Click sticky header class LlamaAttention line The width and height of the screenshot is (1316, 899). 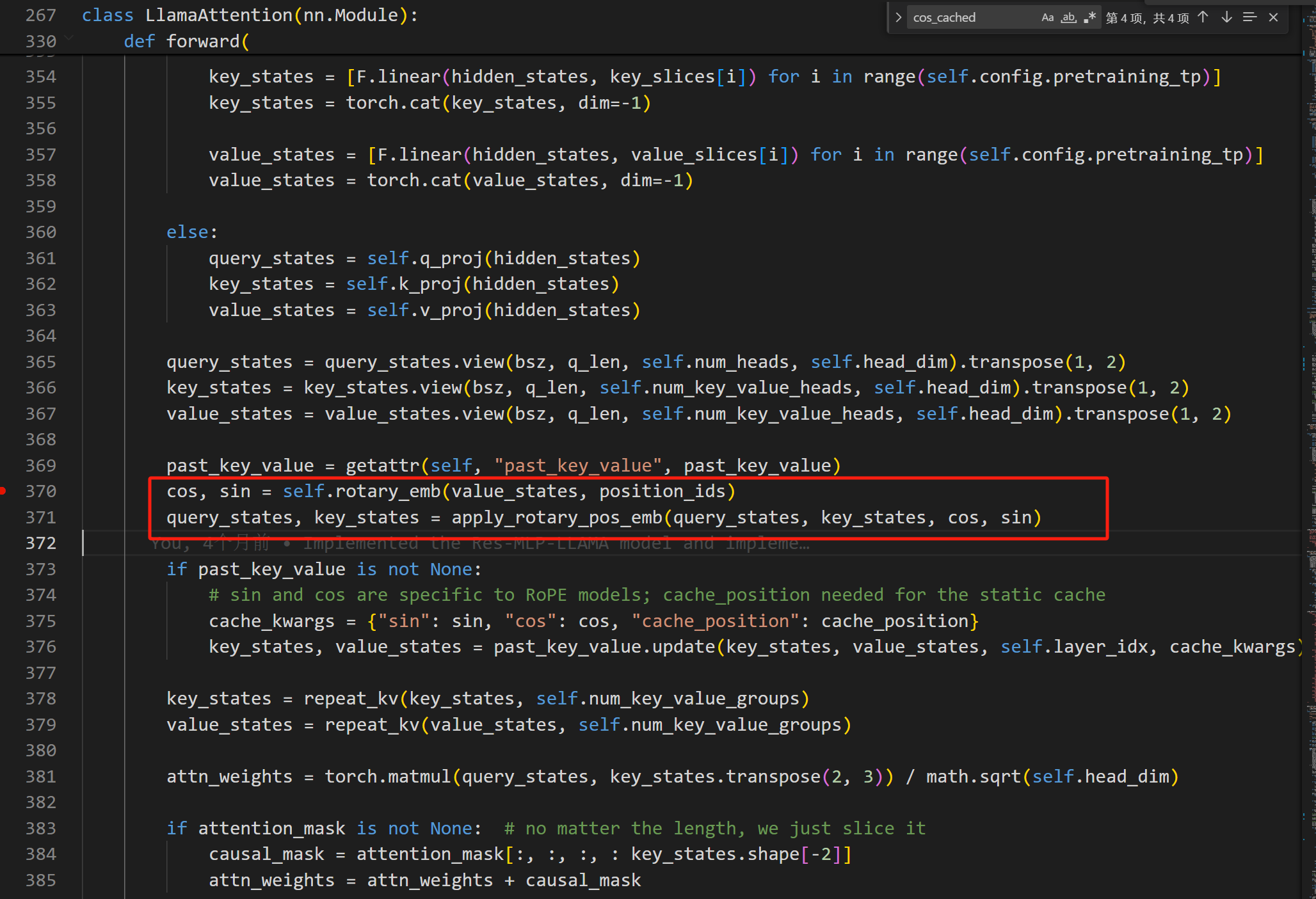(x=250, y=15)
